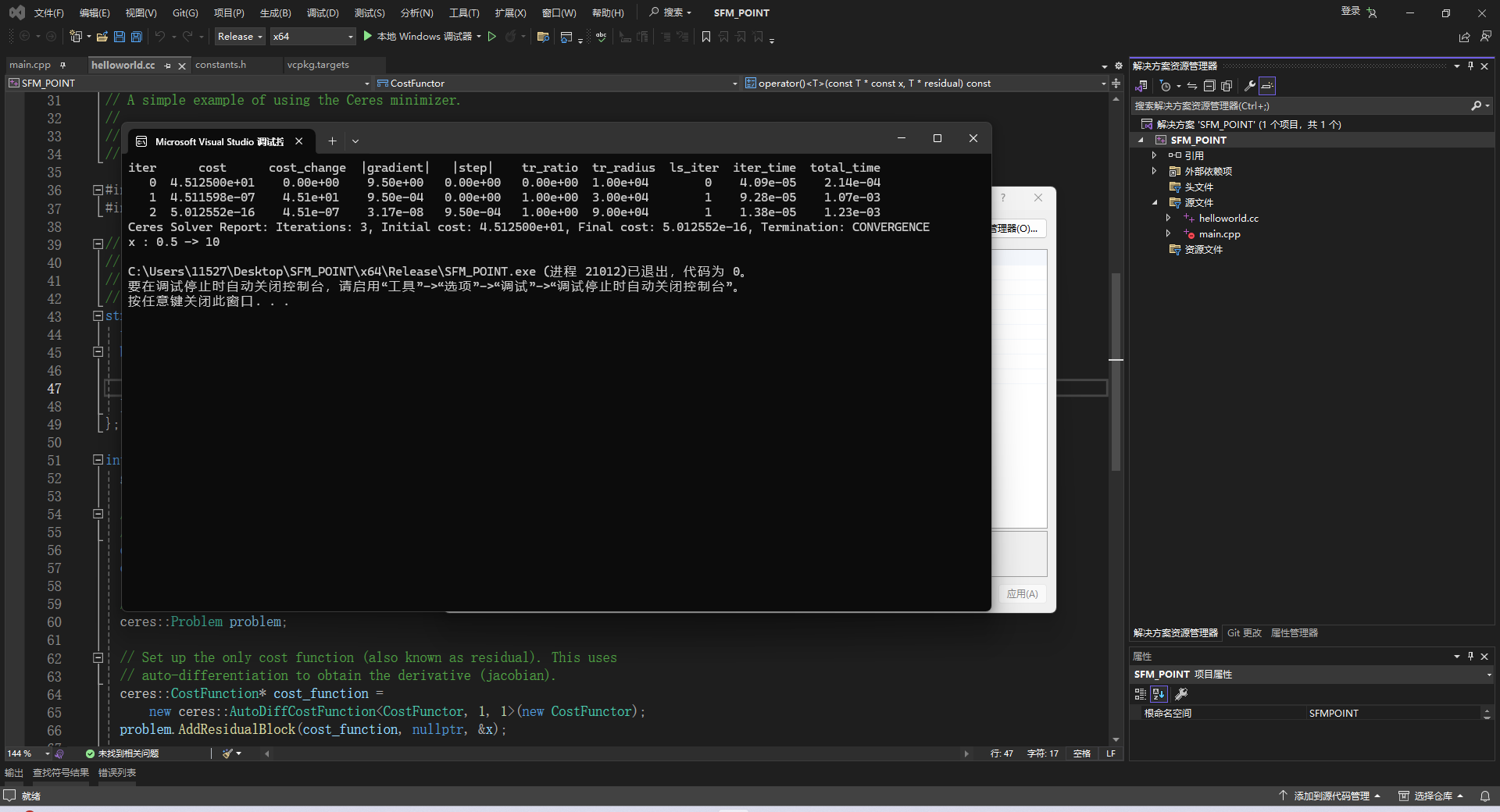
Task: Open the Release configuration dropdown
Action: [239, 37]
